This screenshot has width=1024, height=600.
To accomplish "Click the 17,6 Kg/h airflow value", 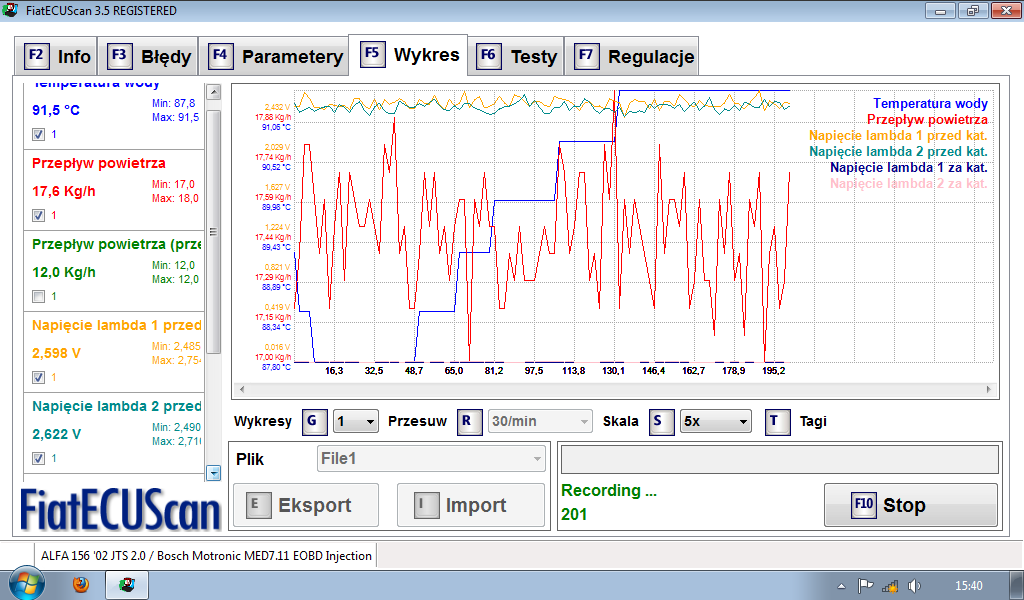I will (64, 191).
